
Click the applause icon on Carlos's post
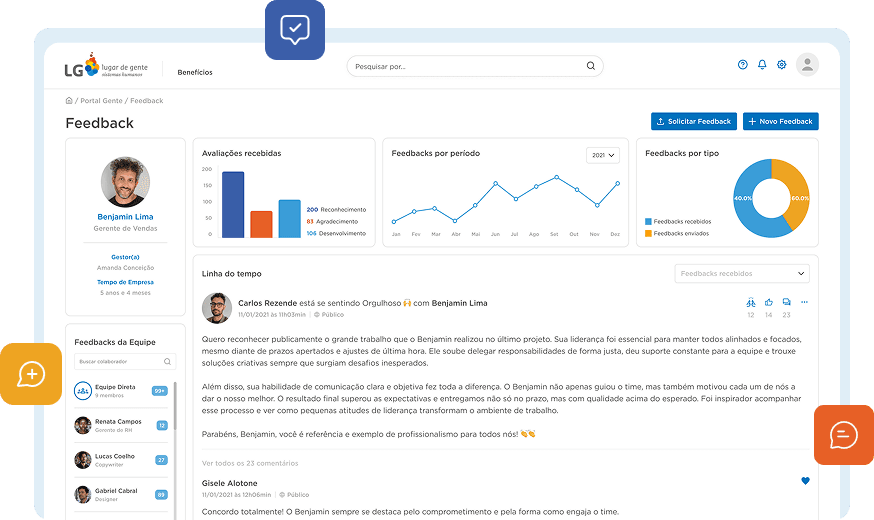pos(750,302)
